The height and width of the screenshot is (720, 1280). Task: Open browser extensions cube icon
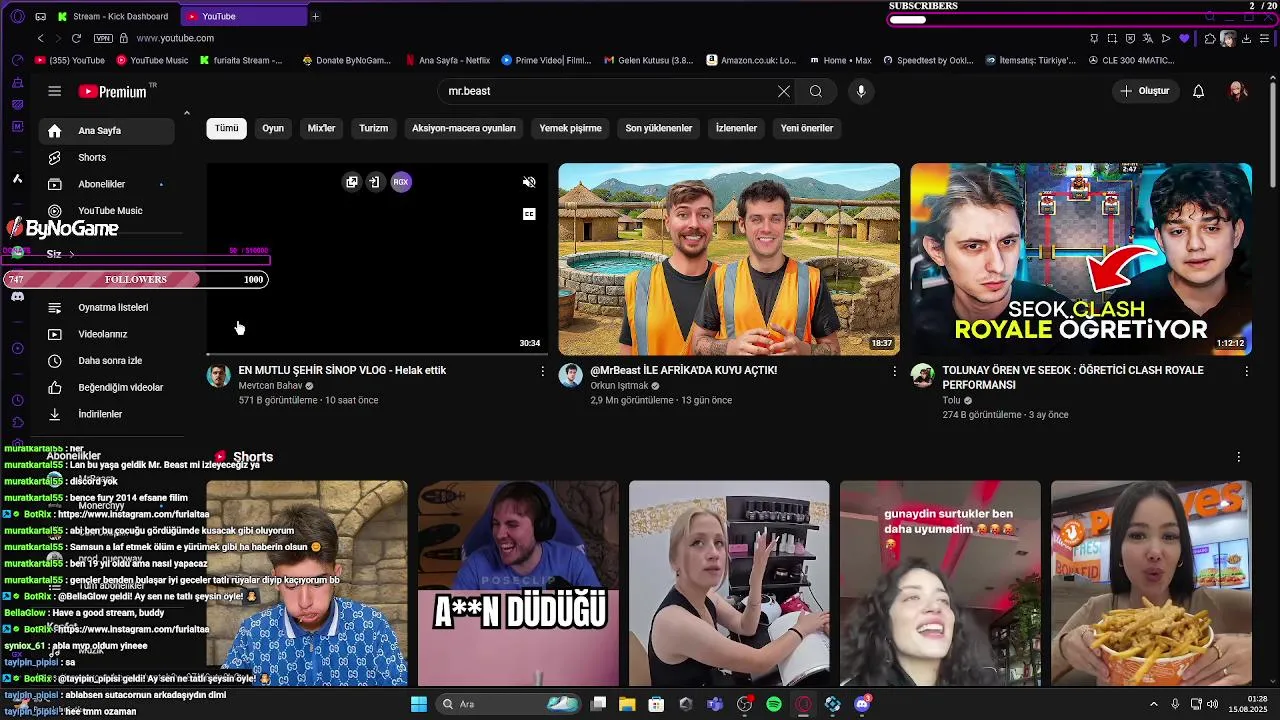pyautogui.click(x=1210, y=38)
